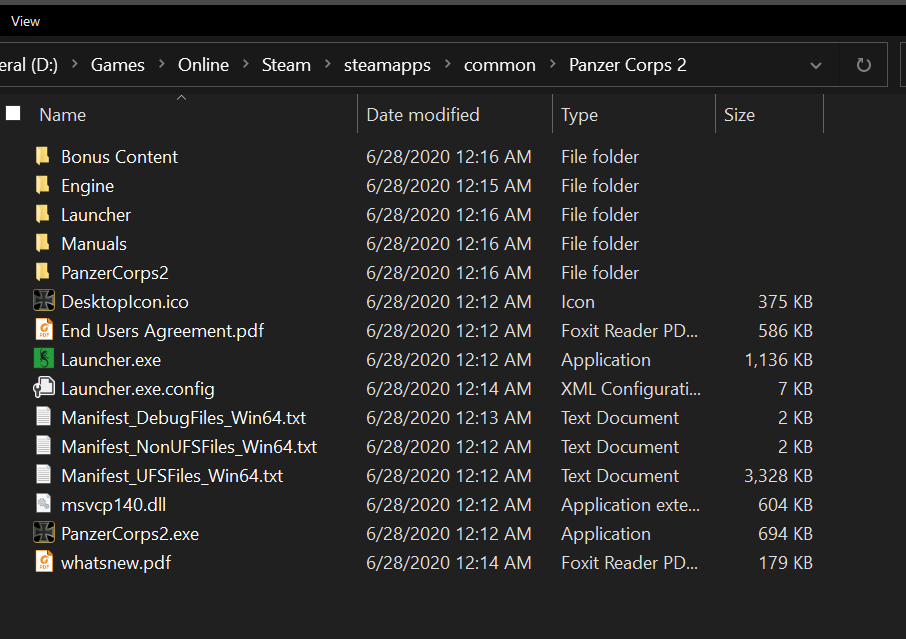The height and width of the screenshot is (639, 906).
Task: Select Manifest_UFSFiles_Win64.txt file name
Action: pos(172,475)
